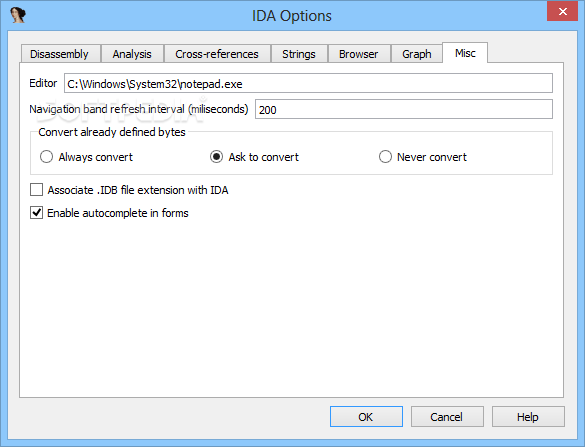Close the IDA Options dialog
This screenshot has width=585, height=447.
pyautogui.click(x=562, y=12)
